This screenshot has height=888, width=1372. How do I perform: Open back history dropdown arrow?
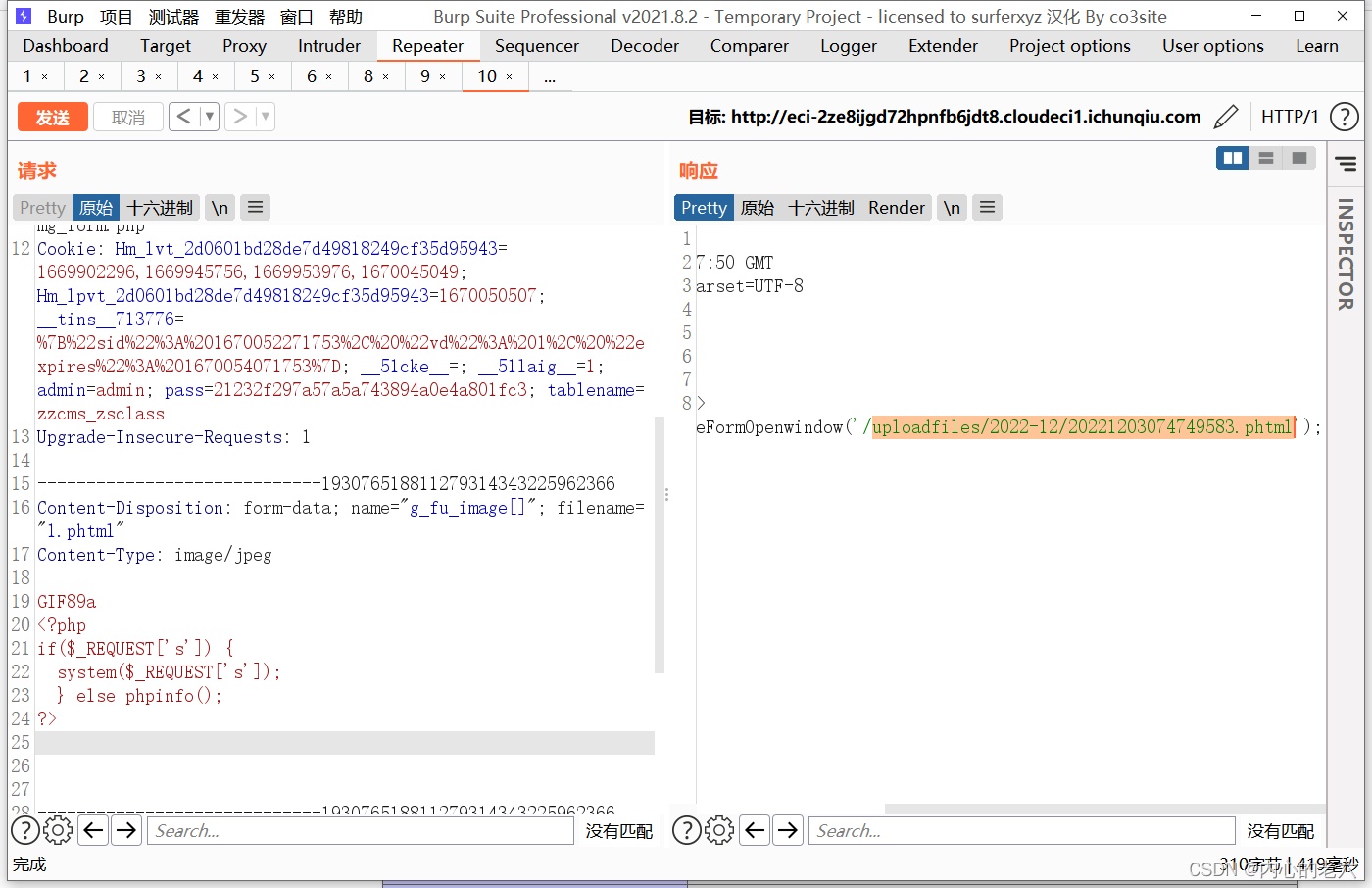click(209, 117)
